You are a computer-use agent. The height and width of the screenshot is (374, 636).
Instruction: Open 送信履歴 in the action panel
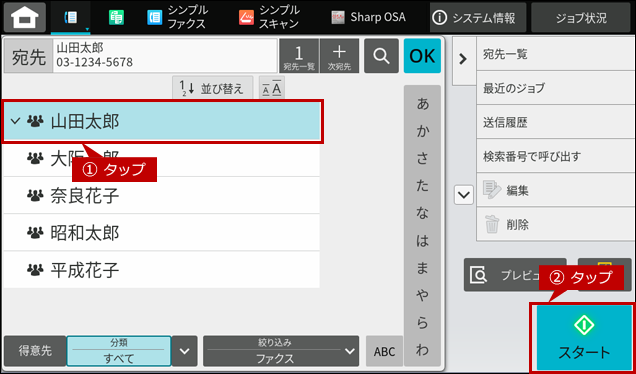pyautogui.click(x=556, y=122)
